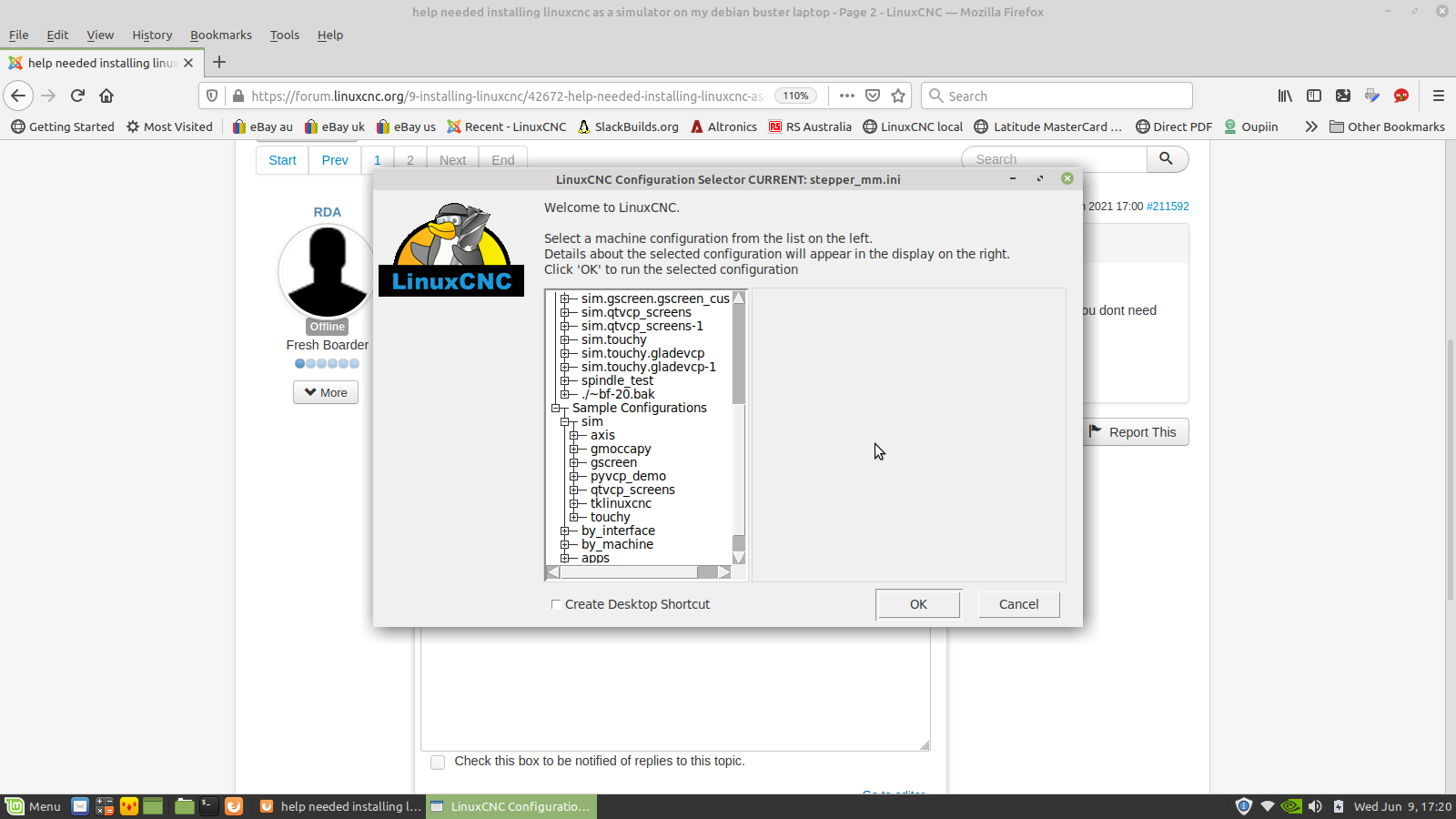Open the Edit menu
Viewport: 1456px width, 819px height.
pyautogui.click(x=57, y=35)
